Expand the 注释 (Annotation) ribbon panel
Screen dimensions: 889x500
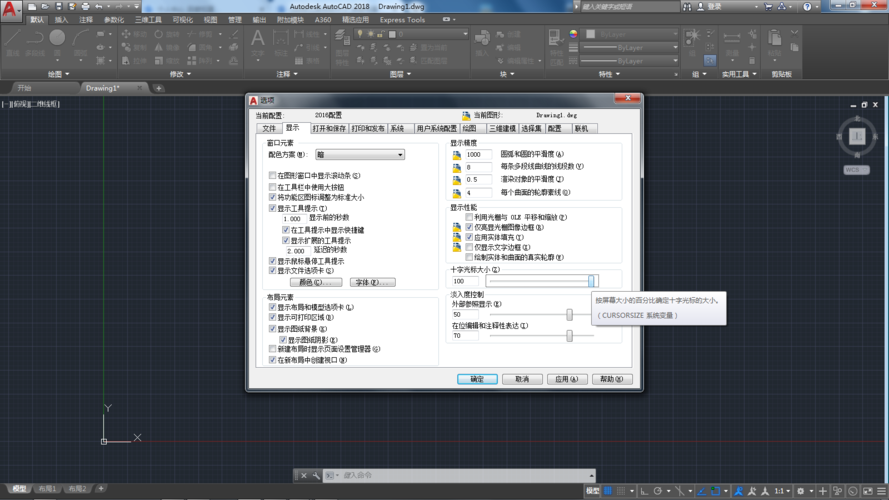[x=287, y=74]
